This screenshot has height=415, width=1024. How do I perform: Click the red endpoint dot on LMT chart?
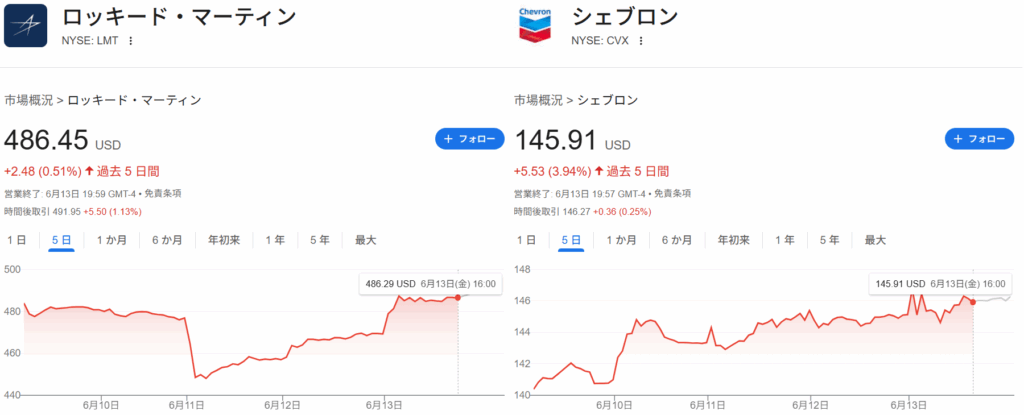click(457, 298)
